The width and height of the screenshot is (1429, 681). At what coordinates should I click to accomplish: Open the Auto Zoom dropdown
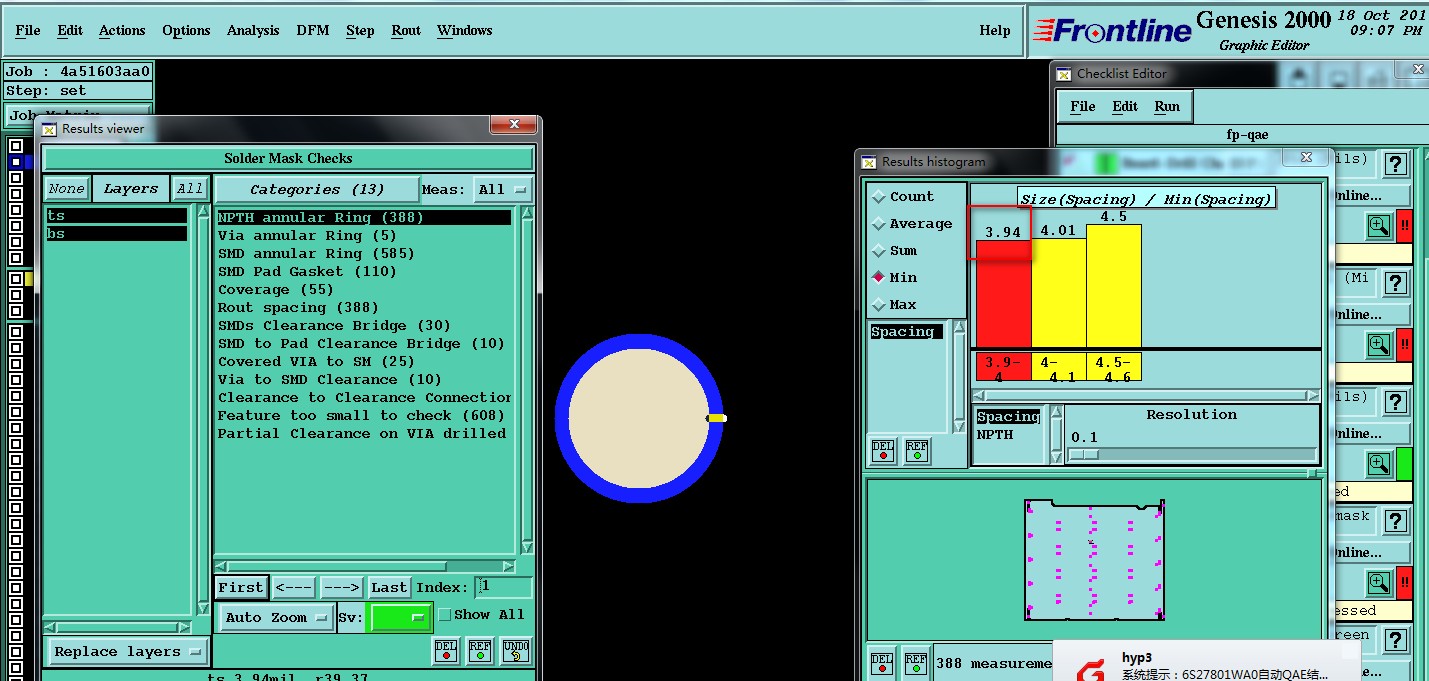(276, 618)
